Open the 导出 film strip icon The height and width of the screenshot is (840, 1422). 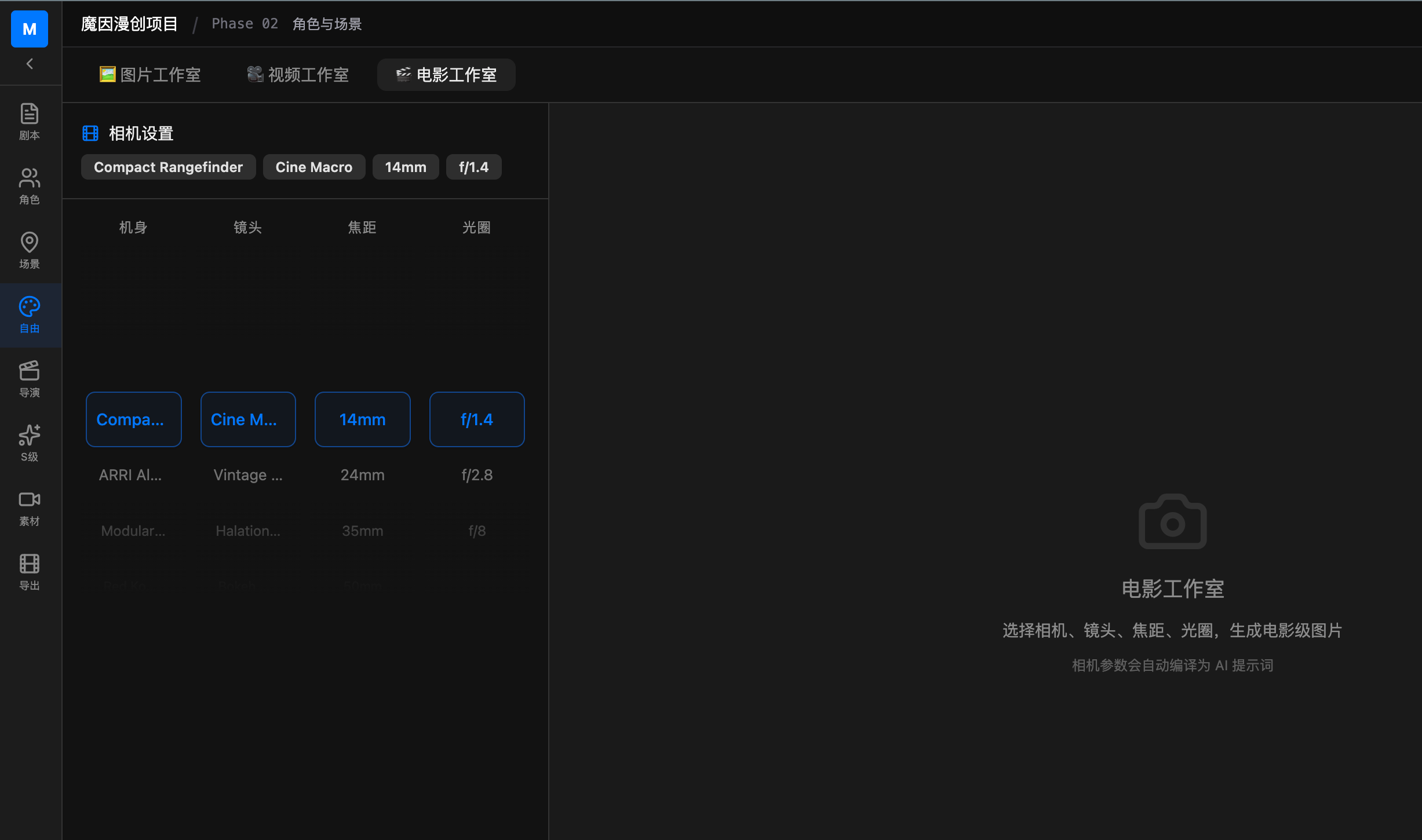[x=30, y=572]
